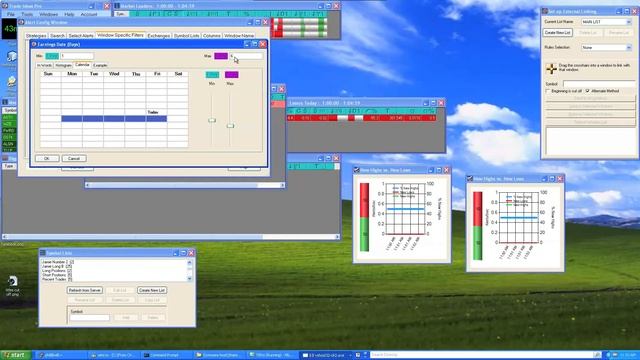Click the Max value input field
The image size is (640, 360).
pos(246,56)
